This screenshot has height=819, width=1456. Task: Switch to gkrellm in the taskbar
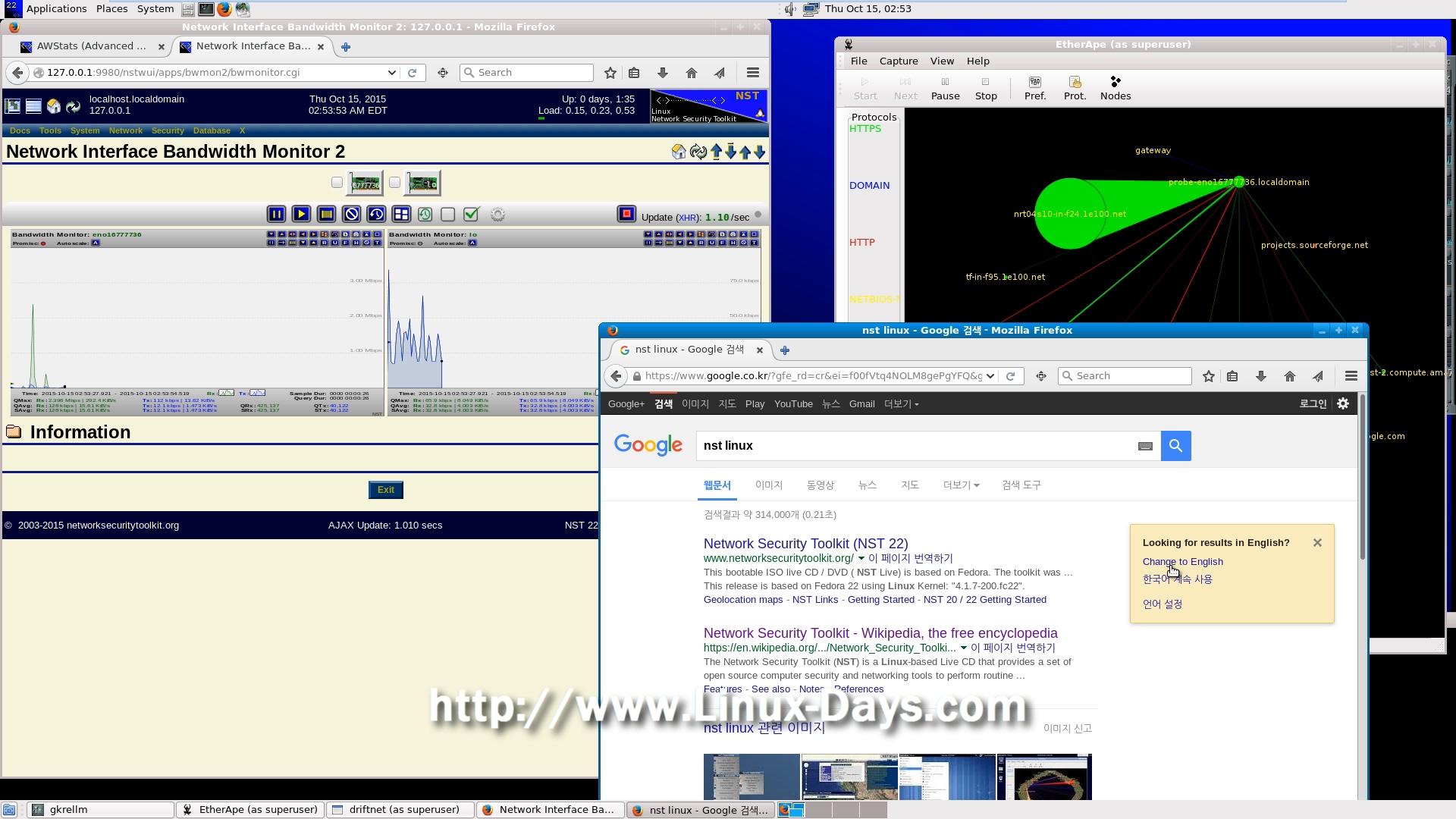100,810
